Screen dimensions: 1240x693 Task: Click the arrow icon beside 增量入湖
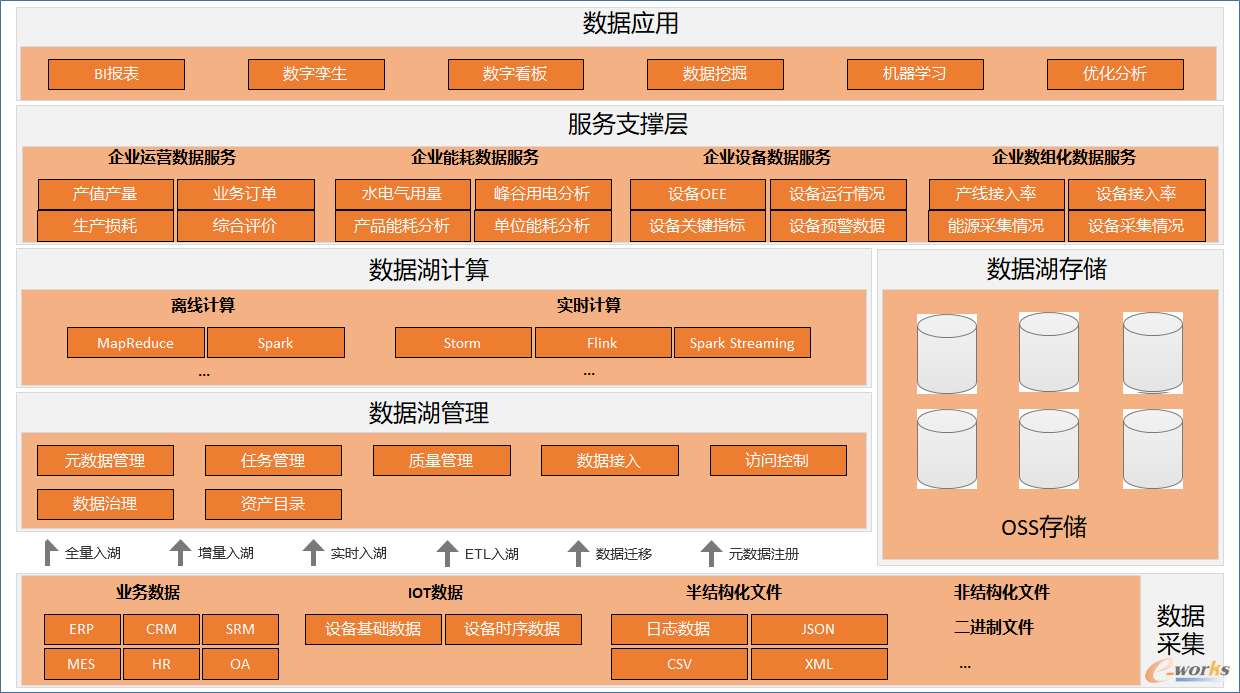pyautogui.click(x=180, y=552)
